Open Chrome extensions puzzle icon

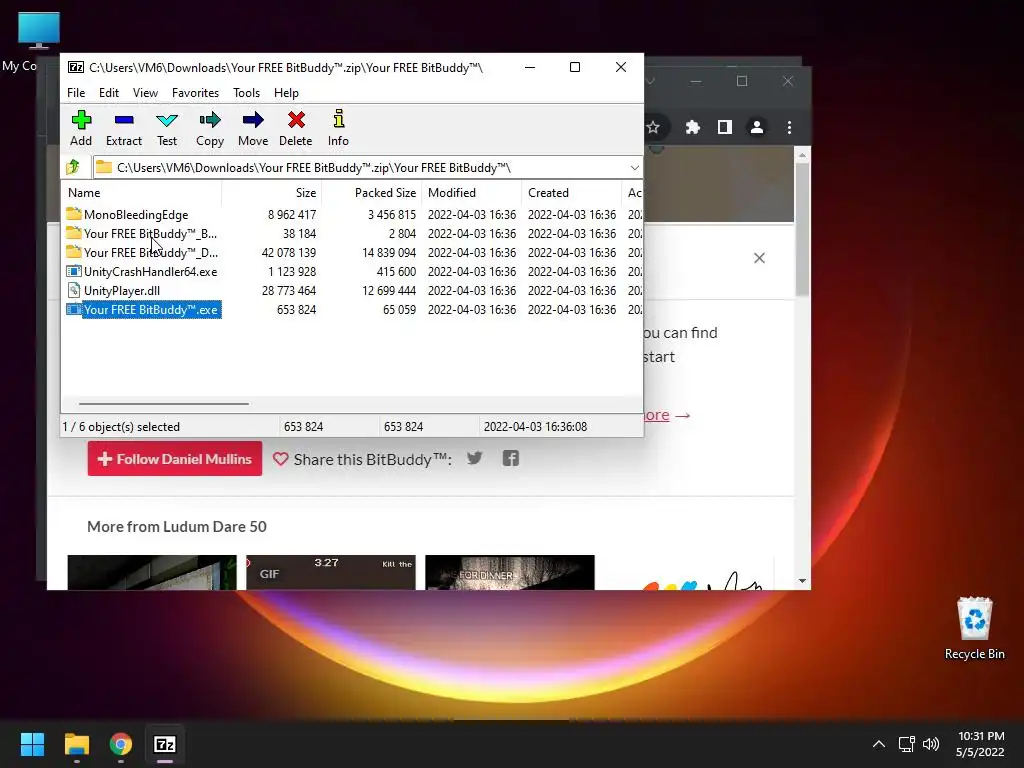[x=692, y=127]
